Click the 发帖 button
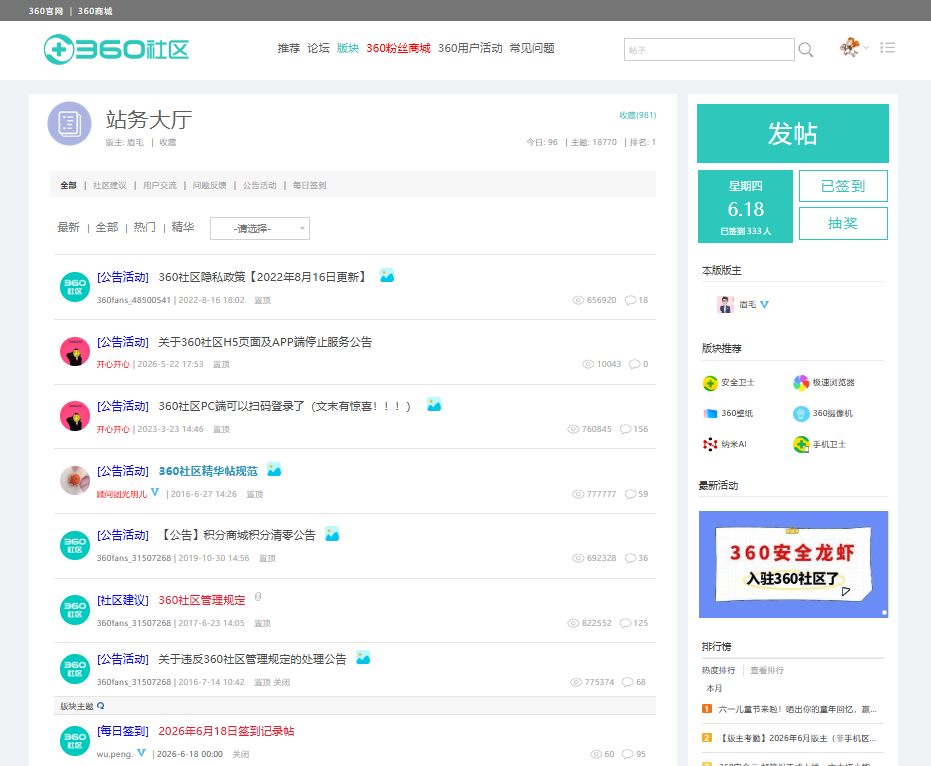 coord(793,134)
